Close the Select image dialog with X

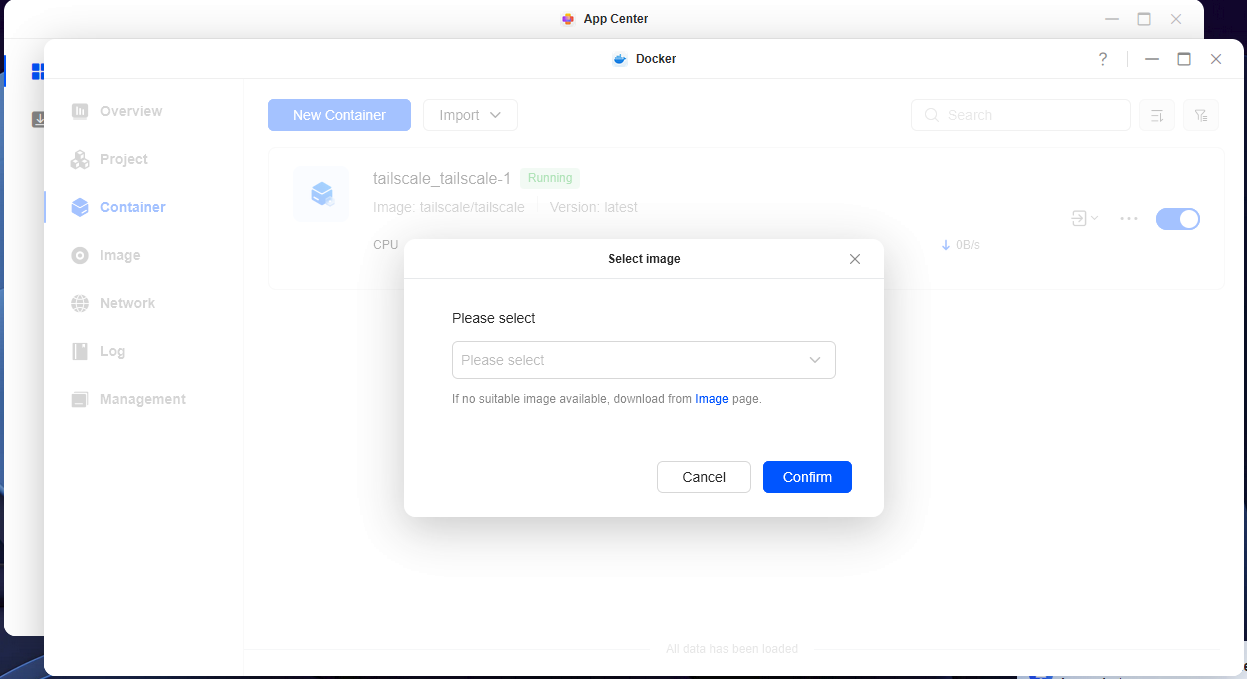(x=855, y=259)
